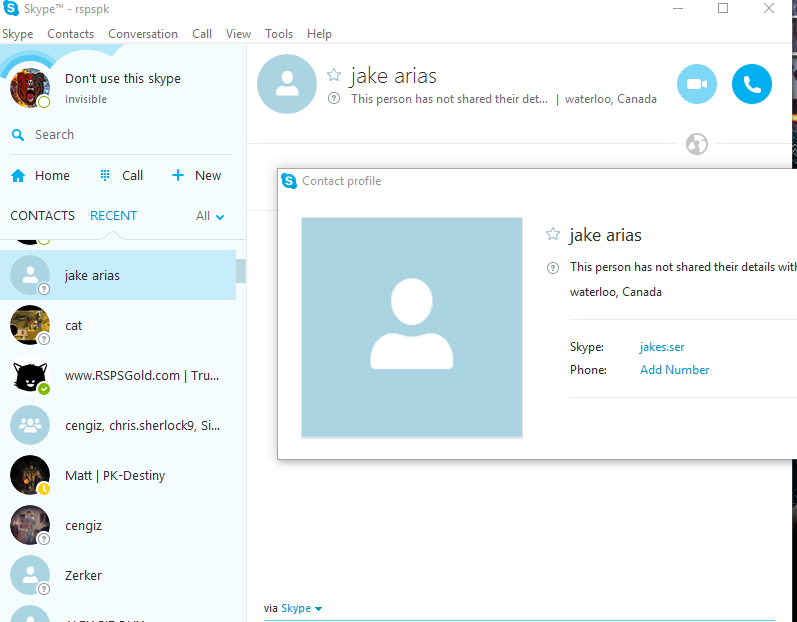Image resolution: width=797 pixels, height=622 pixels.
Task: Open the Contacts menu
Action: [71, 34]
